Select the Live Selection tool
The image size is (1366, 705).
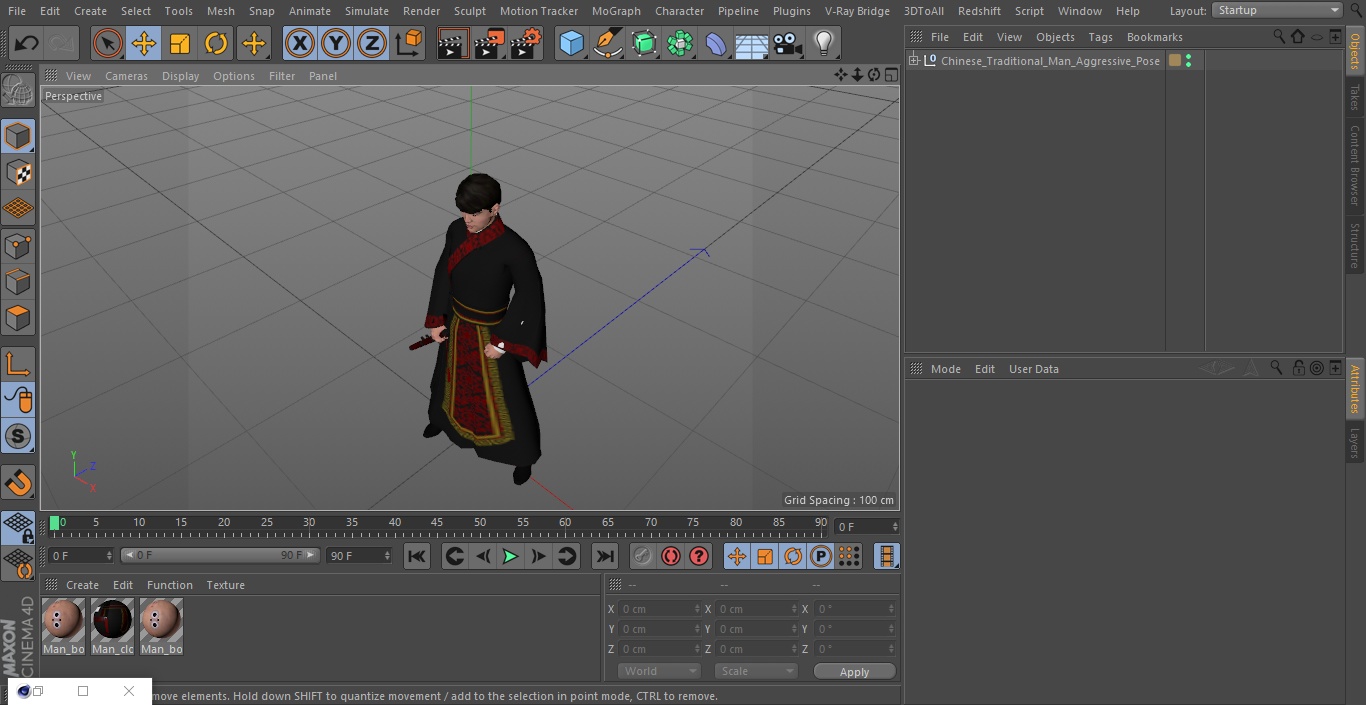[x=107, y=43]
